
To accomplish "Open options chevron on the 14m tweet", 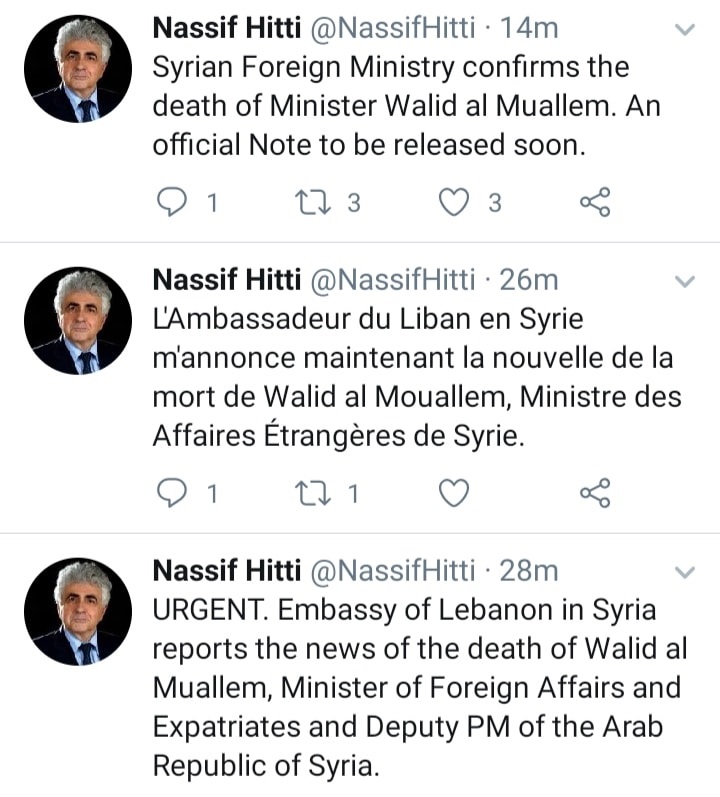I will click(x=684, y=31).
